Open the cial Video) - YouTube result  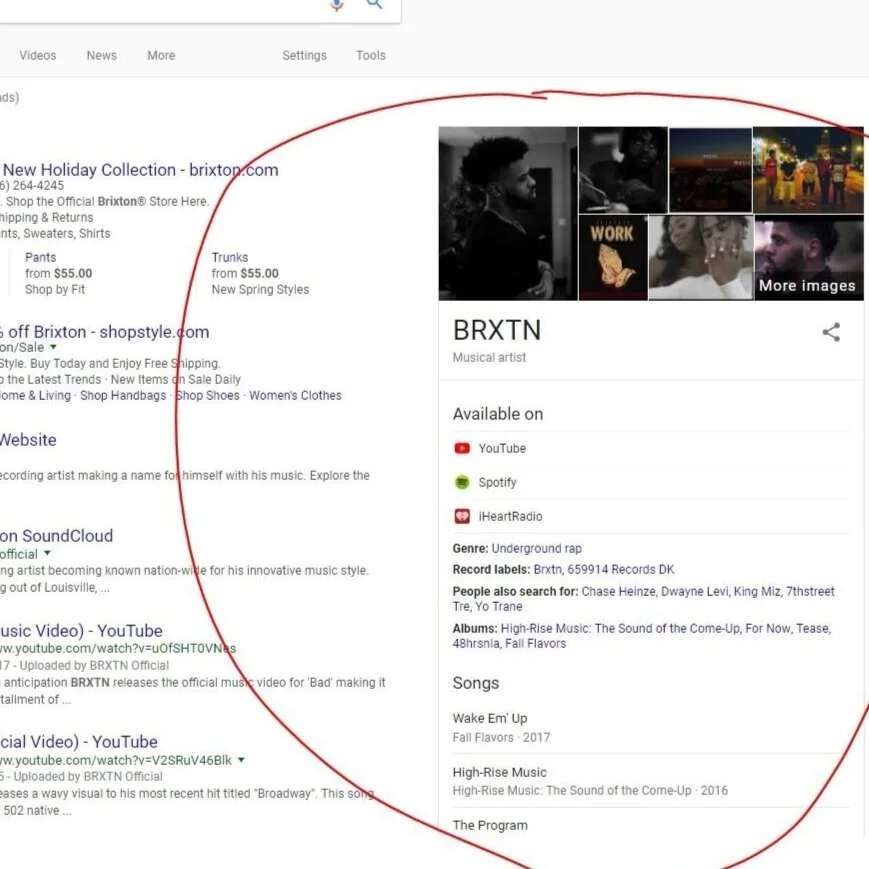79,742
